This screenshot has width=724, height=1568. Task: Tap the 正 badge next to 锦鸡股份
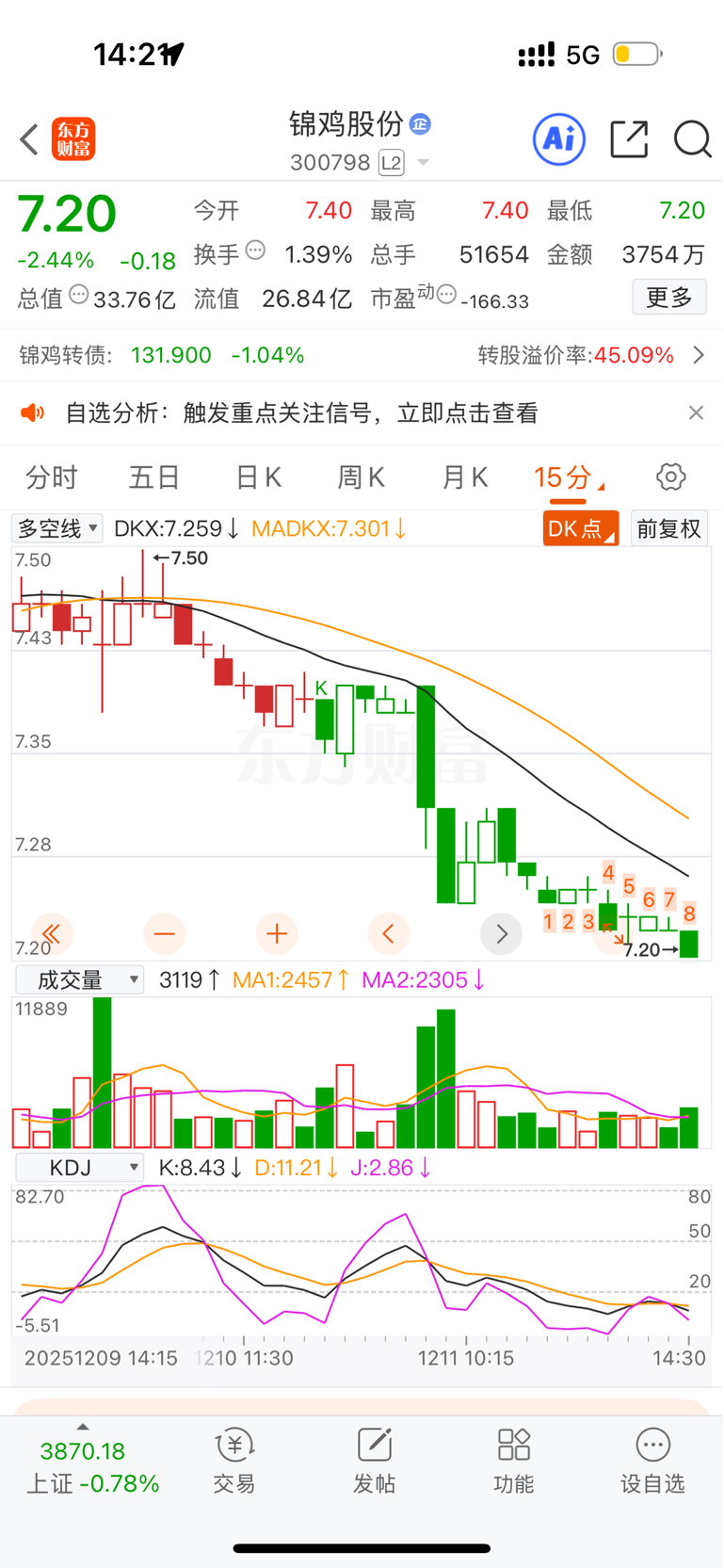pos(420,123)
